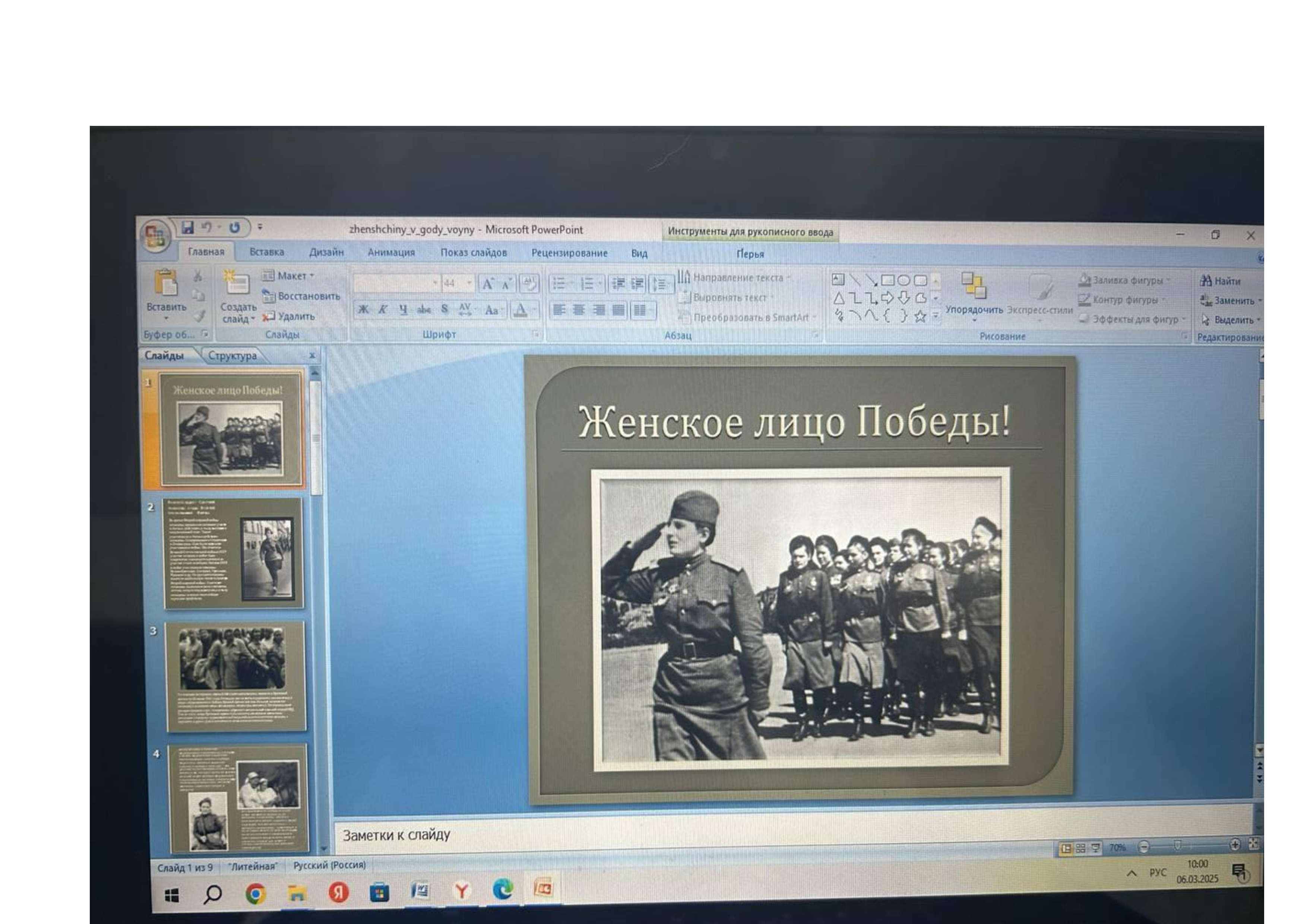Open the Рецензирование (Review) ribbon tab

tap(569, 253)
